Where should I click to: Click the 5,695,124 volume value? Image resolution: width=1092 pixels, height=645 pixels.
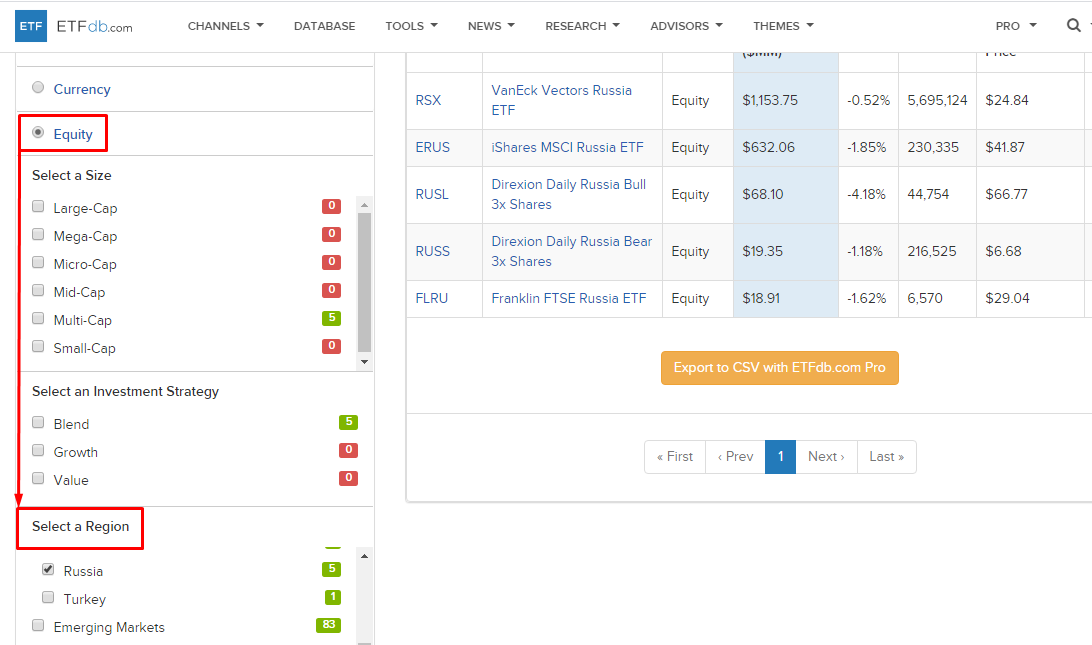[x=937, y=100]
